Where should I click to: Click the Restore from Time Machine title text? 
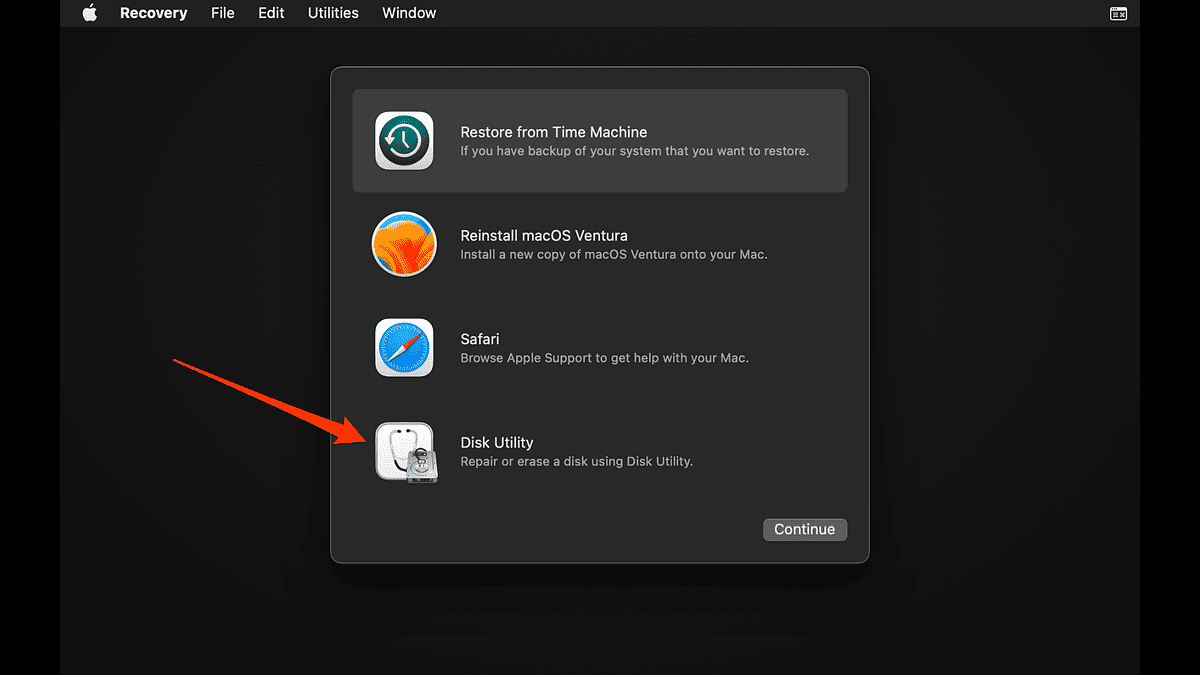pyautogui.click(x=553, y=131)
